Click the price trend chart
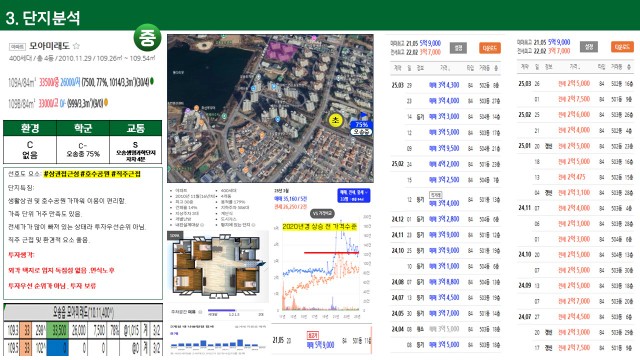The height and width of the screenshot is (360, 640). pyautogui.click(x=321, y=268)
